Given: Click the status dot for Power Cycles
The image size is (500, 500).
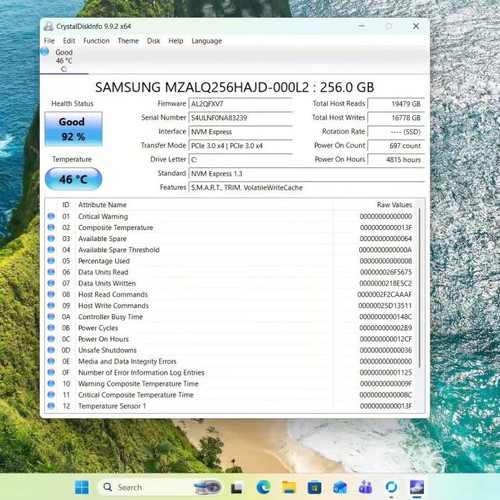Looking at the screenshot, I should point(51,328).
